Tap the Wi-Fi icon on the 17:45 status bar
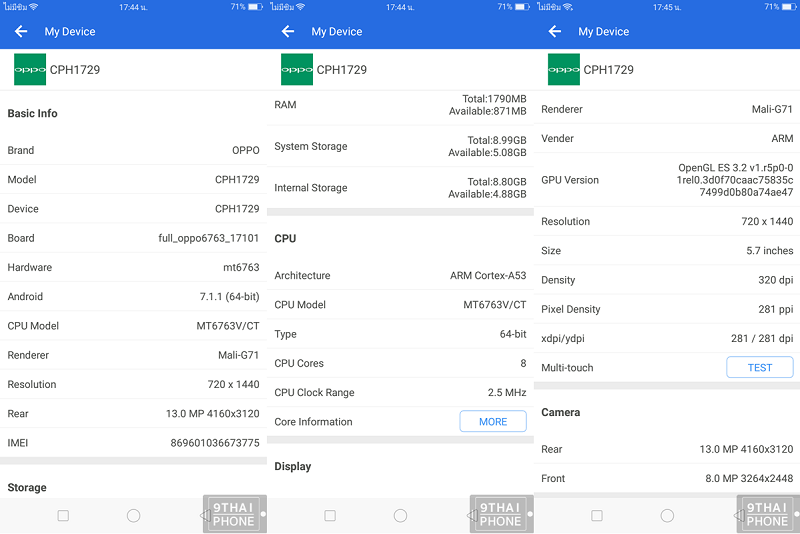Viewport: 800px width, 534px height. tap(568, 7)
